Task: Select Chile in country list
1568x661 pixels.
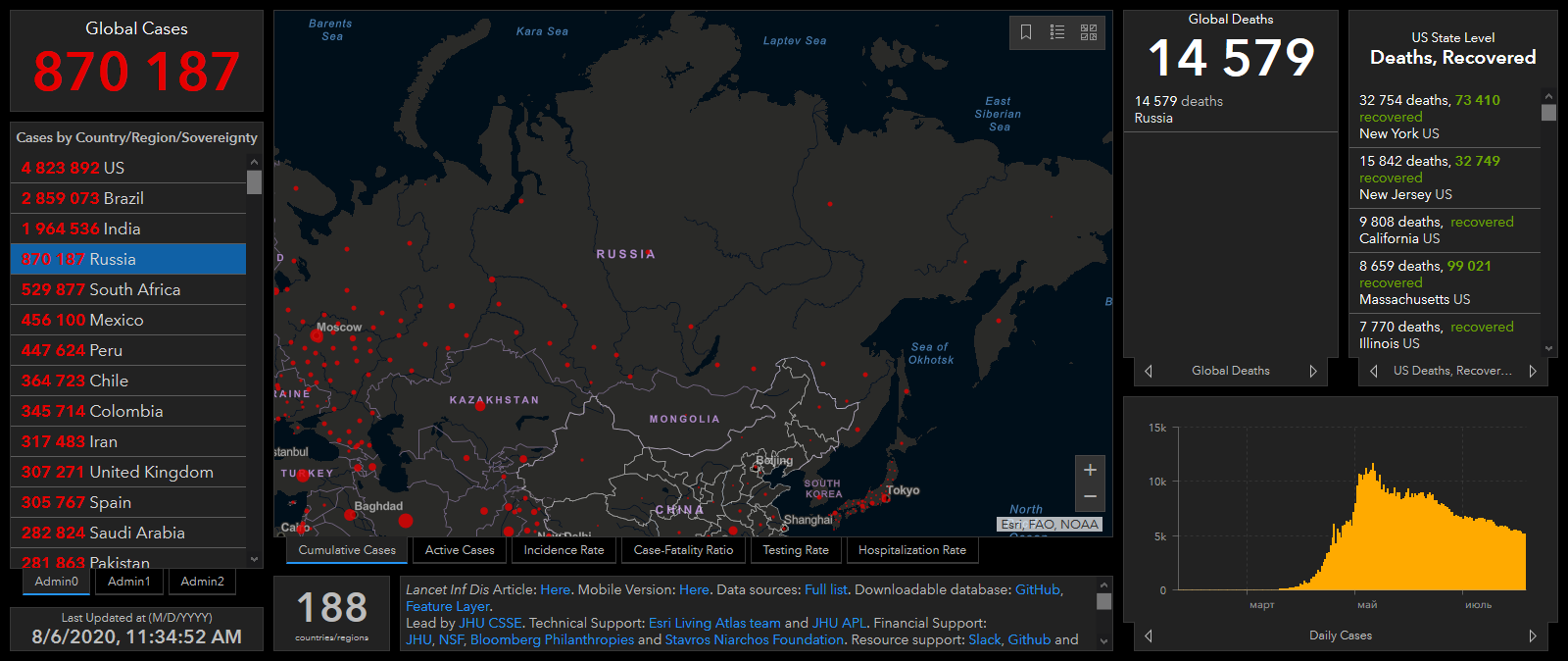Action: (x=128, y=381)
